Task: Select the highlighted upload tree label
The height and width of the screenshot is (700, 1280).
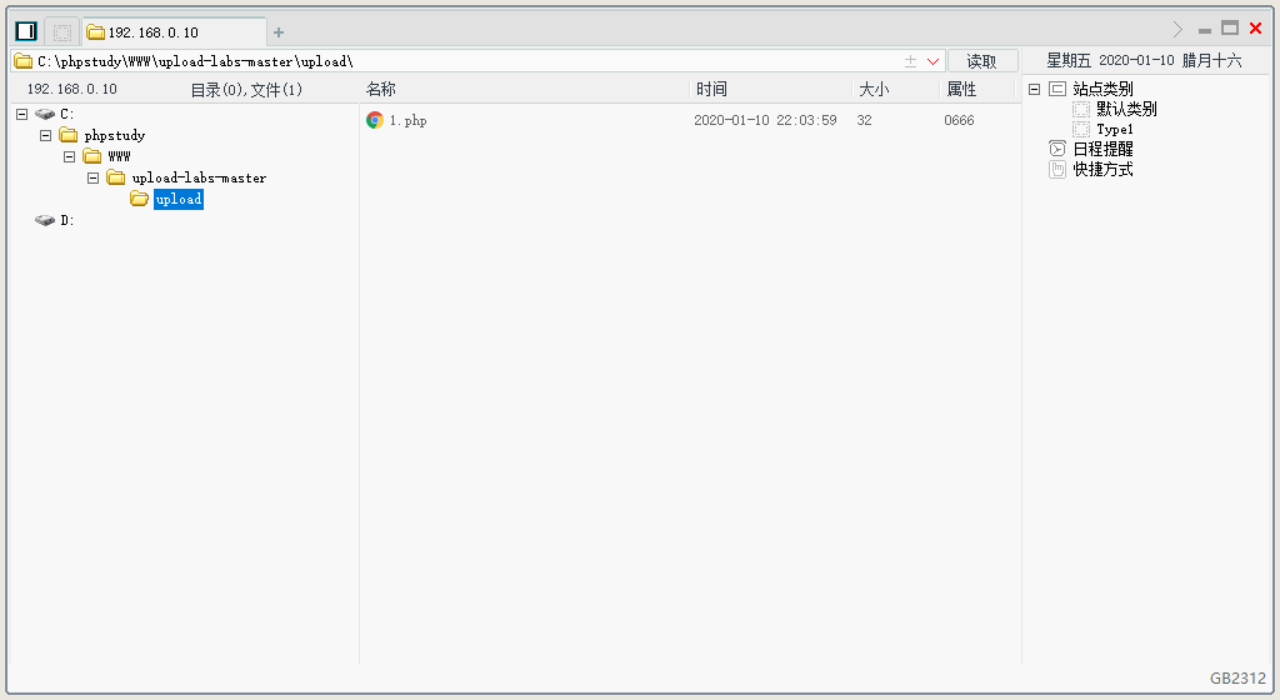Action: tap(179, 199)
